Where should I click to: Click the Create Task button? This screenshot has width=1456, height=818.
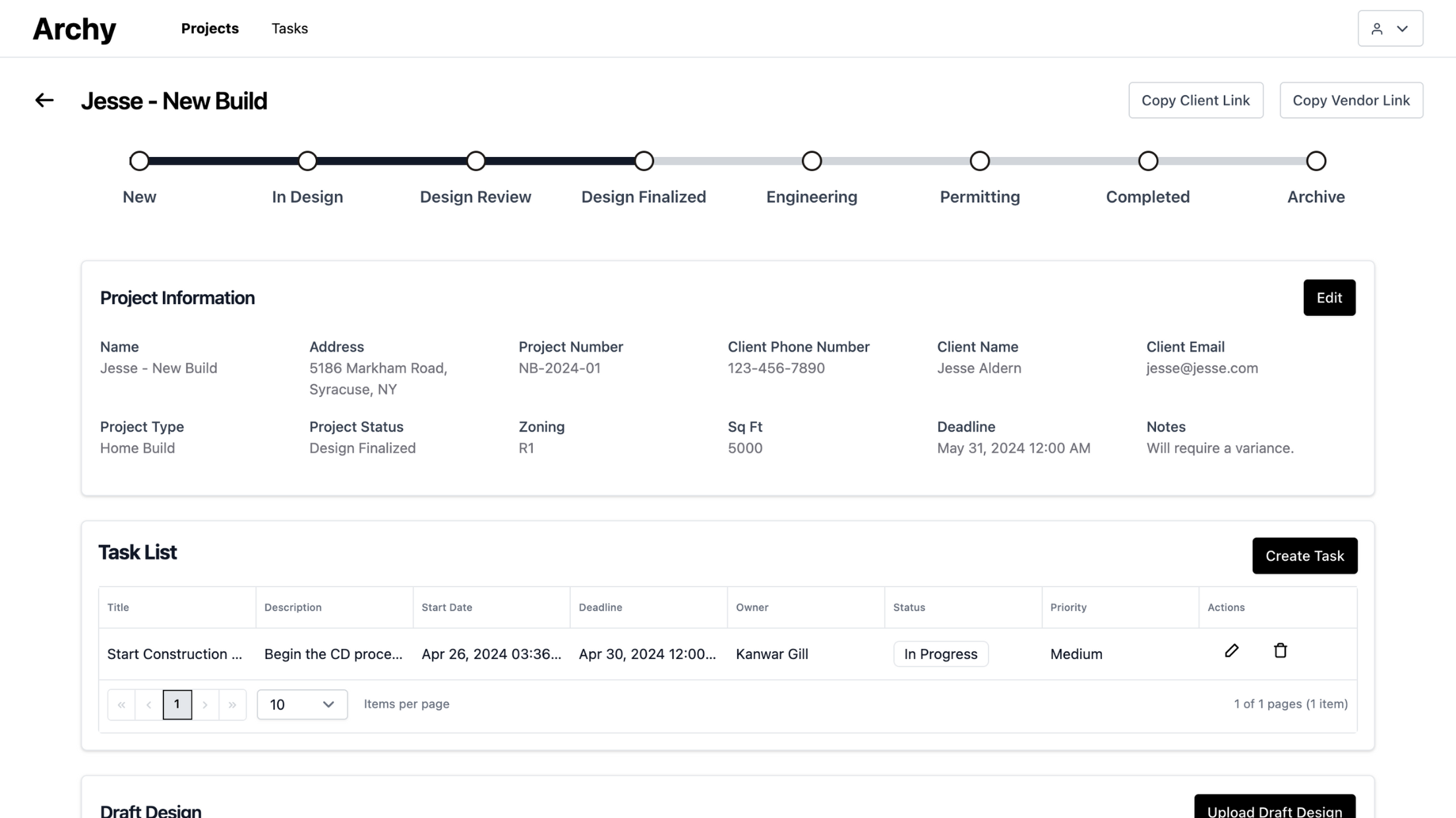(x=1304, y=555)
